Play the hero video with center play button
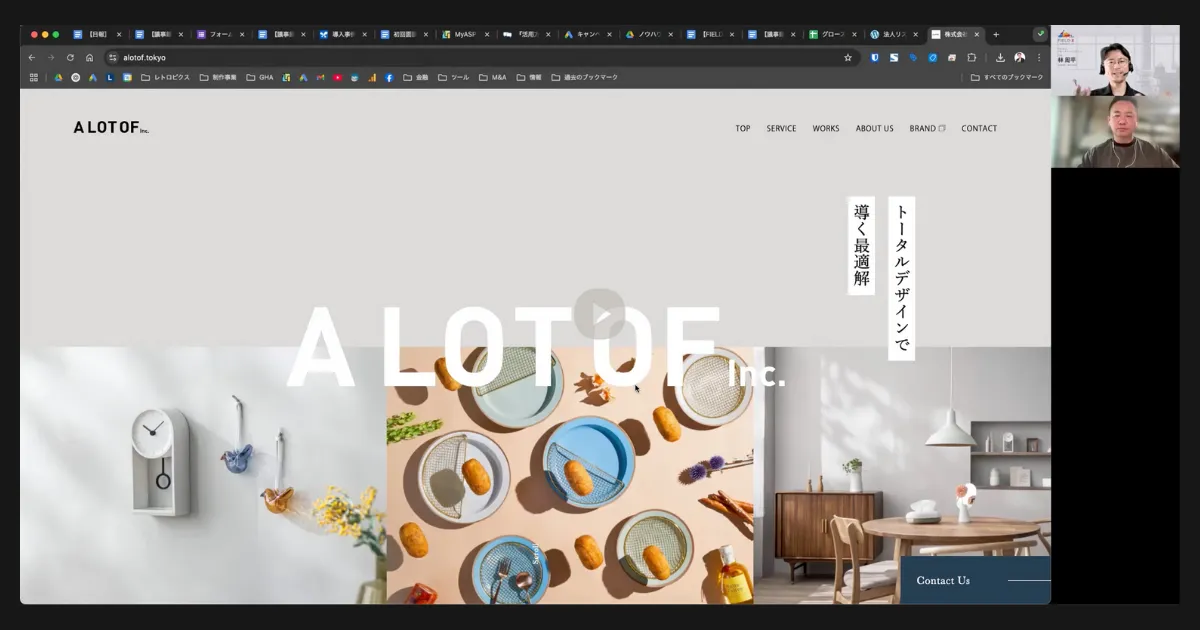The image size is (1200, 630). [x=599, y=314]
